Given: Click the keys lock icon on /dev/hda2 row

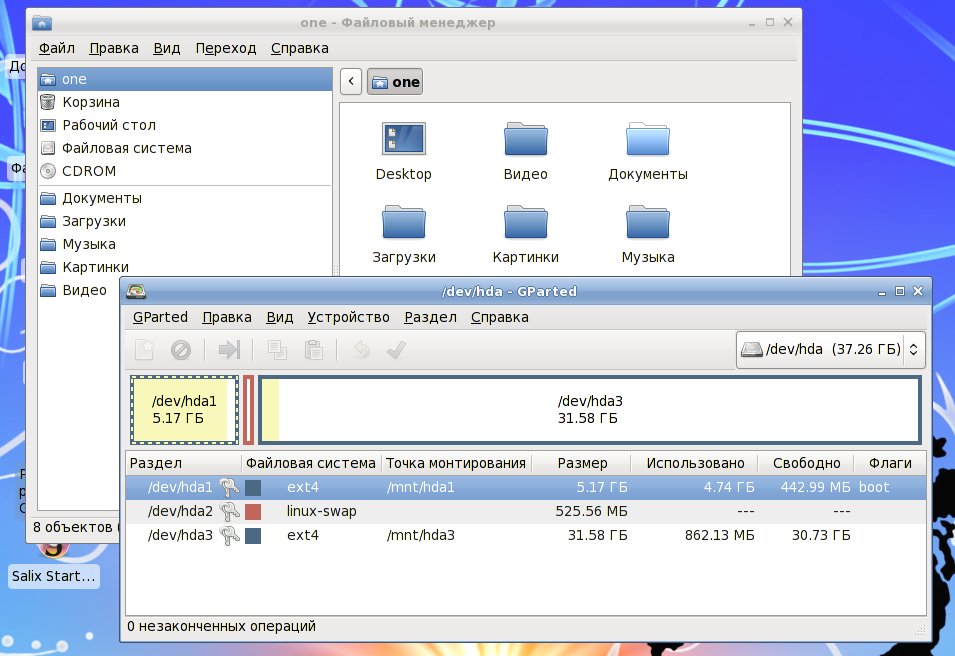Looking at the screenshot, I should [x=229, y=512].
